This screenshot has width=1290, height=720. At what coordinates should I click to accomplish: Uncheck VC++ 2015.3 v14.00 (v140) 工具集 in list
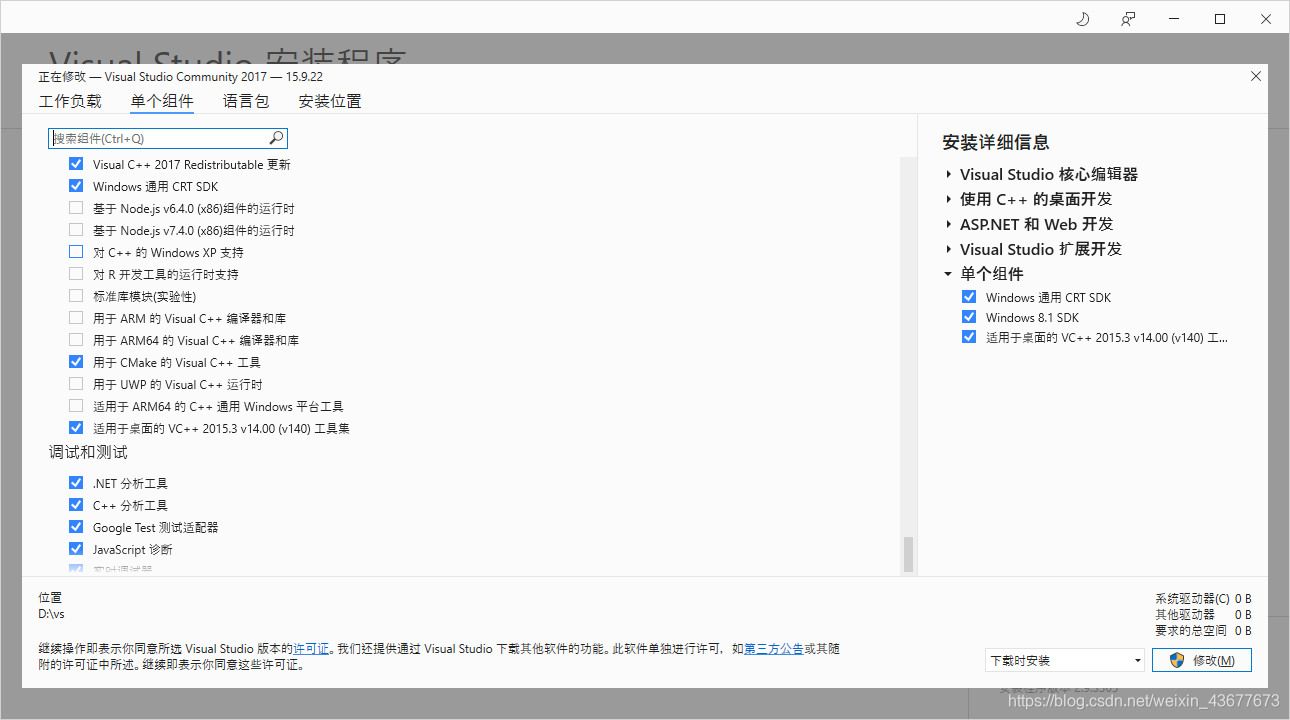point(76,428)
